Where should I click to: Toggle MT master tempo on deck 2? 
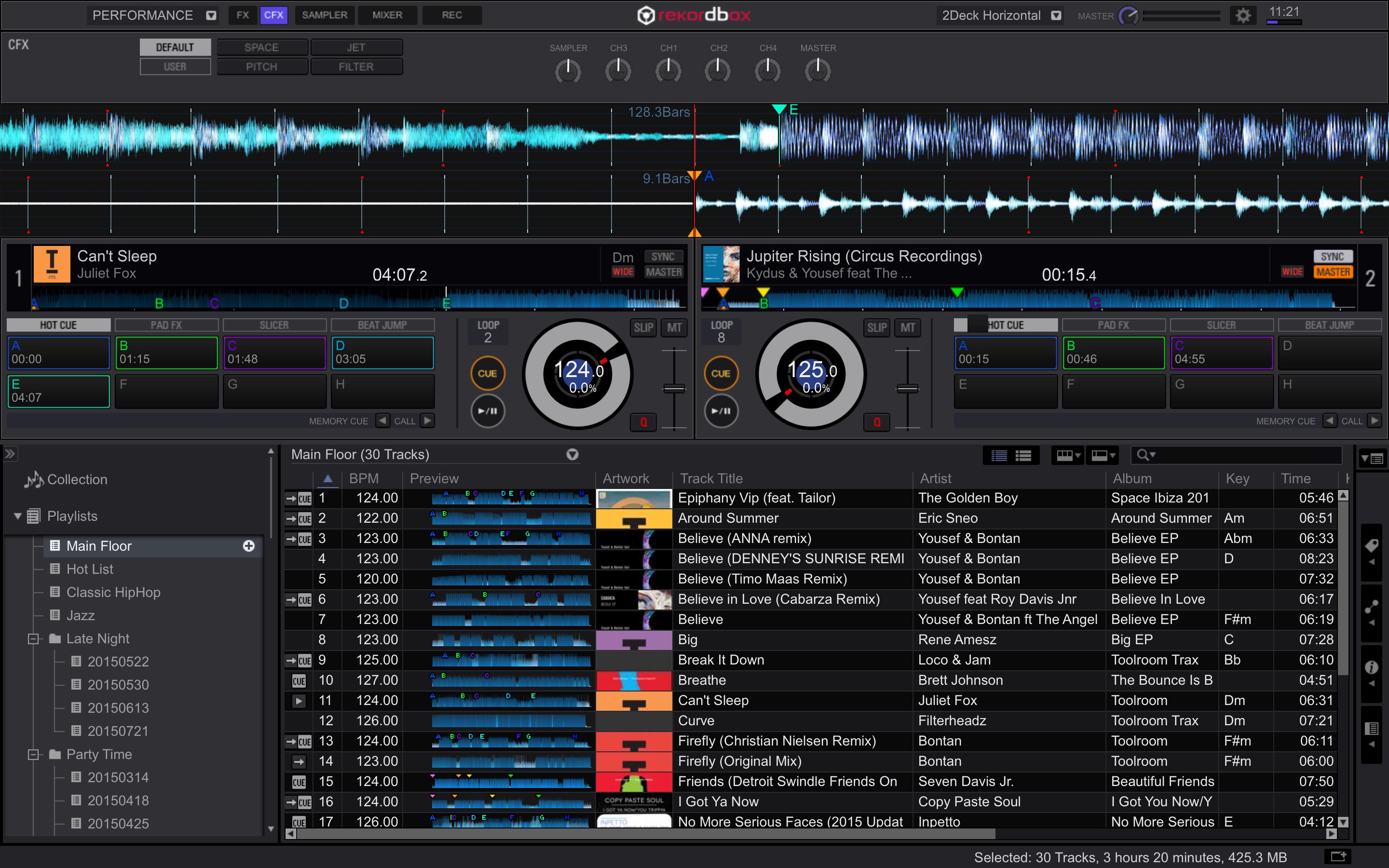coord(908,328)
